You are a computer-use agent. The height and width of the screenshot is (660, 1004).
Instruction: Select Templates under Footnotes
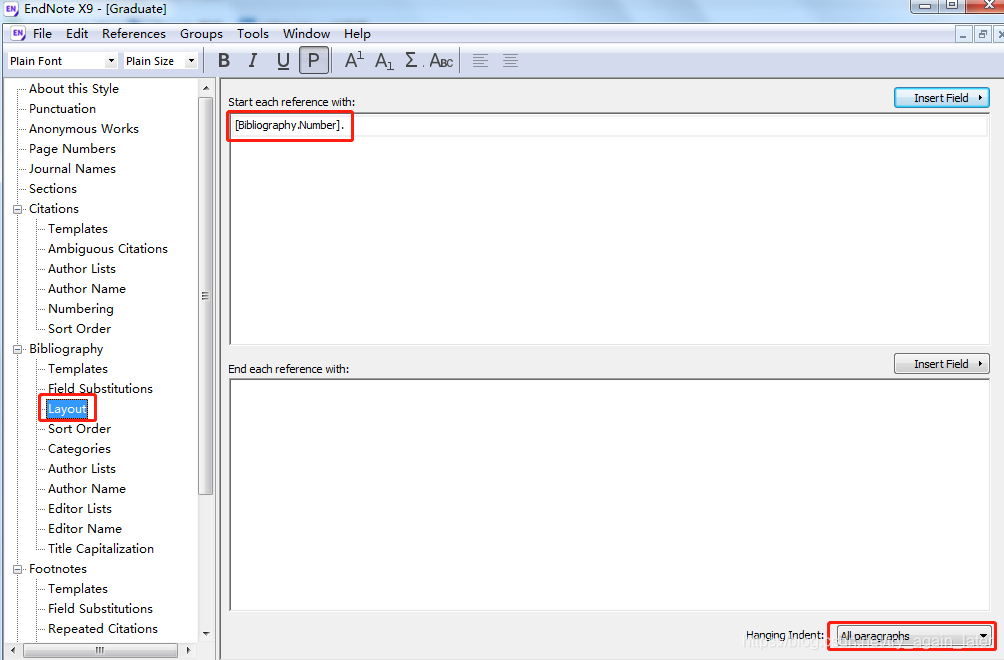point(77,589)
